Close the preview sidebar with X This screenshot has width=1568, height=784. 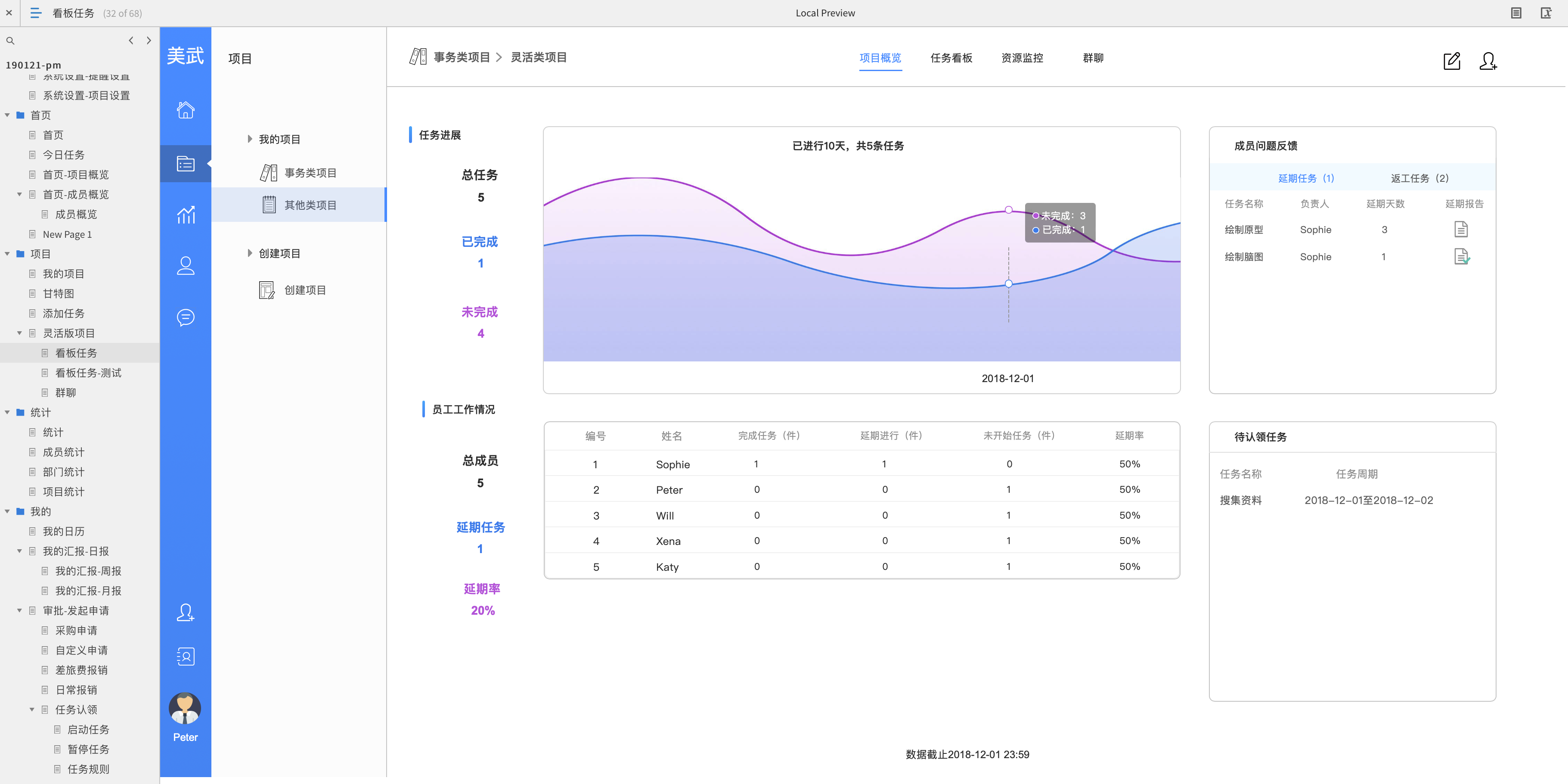click(x=9, y=12)
